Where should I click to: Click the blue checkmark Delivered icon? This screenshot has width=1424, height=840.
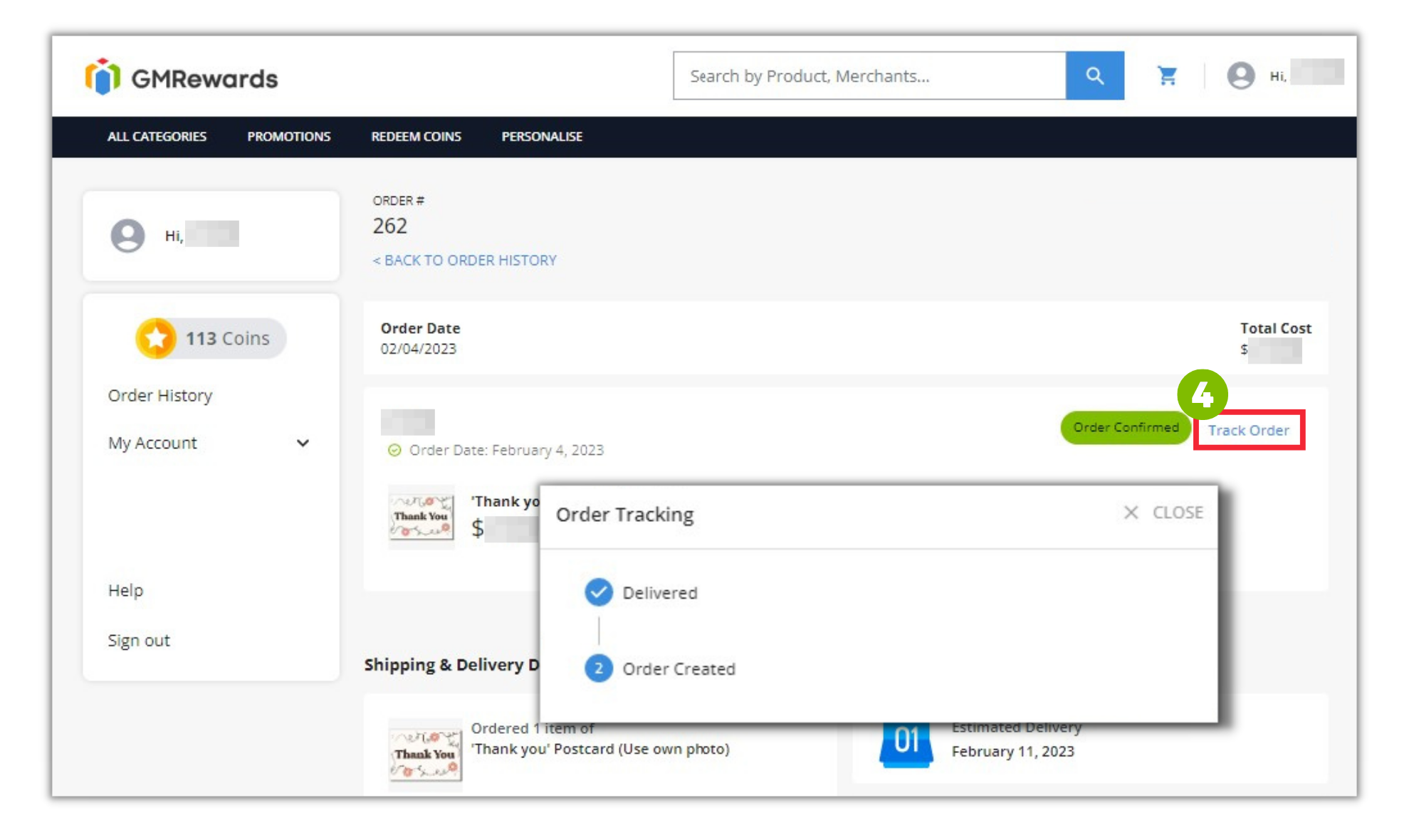tap(598, 591)
